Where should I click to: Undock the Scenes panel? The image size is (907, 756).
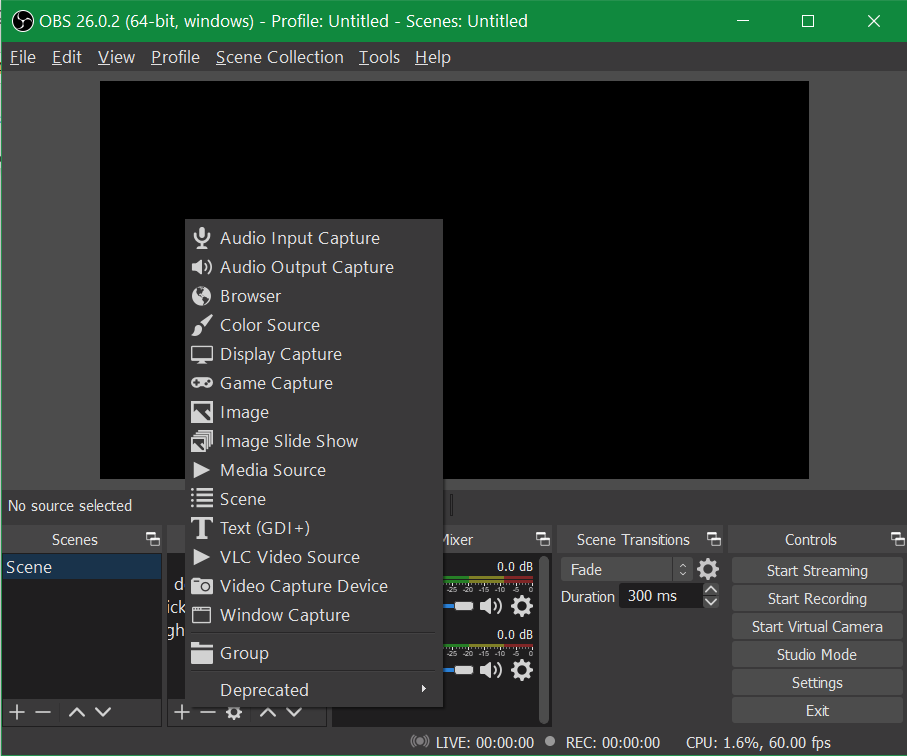pyautogui.click(x=153, y=539)
